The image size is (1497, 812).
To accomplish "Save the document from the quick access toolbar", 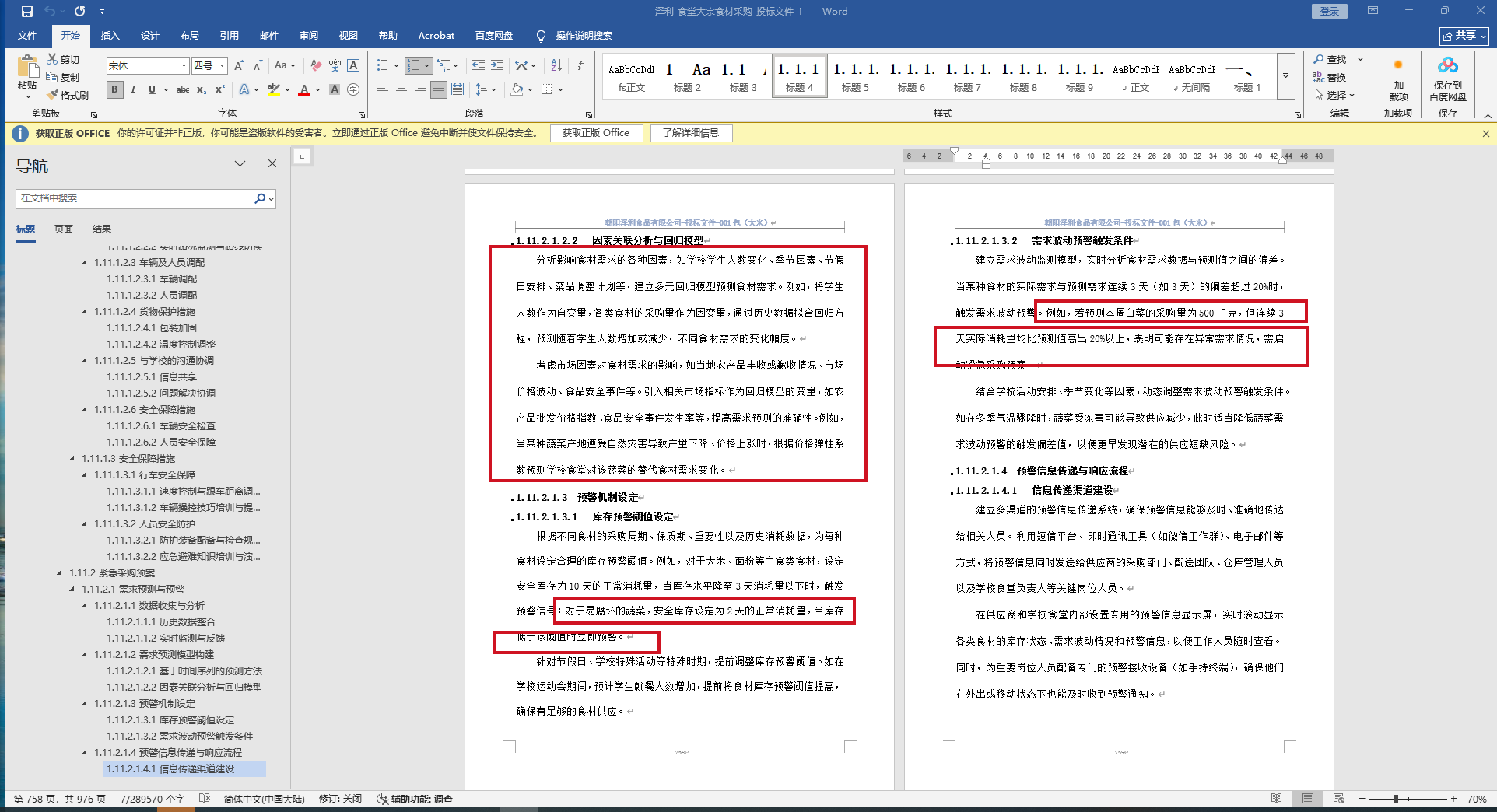I will (27, 12).
